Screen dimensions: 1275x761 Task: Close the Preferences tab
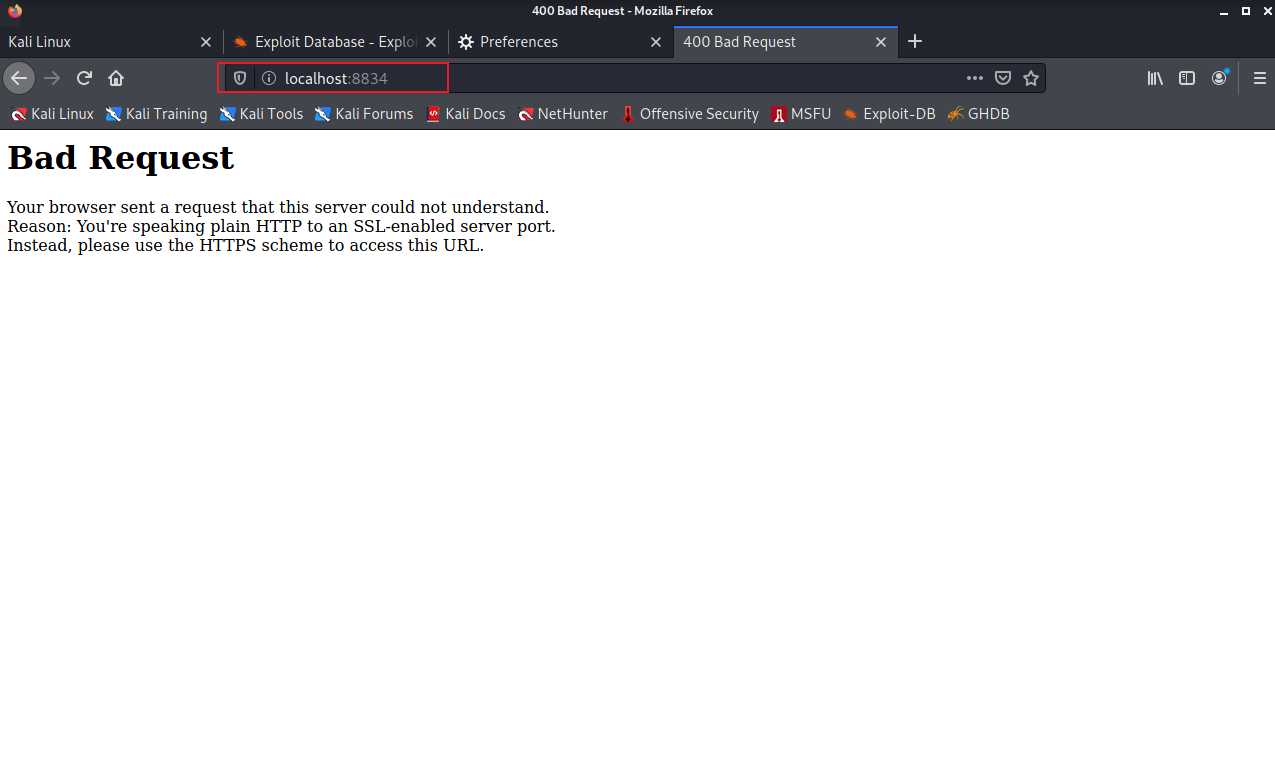(656, 42)
